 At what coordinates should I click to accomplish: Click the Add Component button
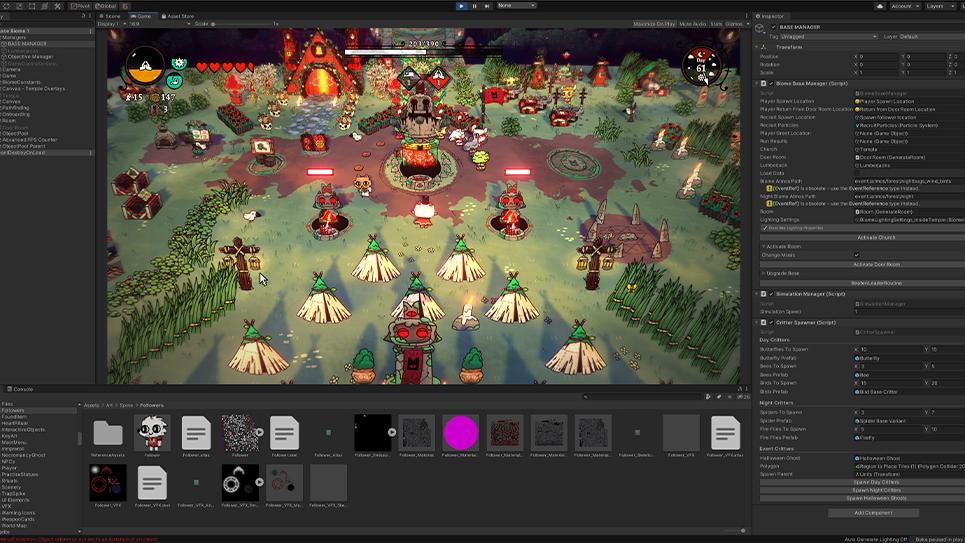pos(873,512)
